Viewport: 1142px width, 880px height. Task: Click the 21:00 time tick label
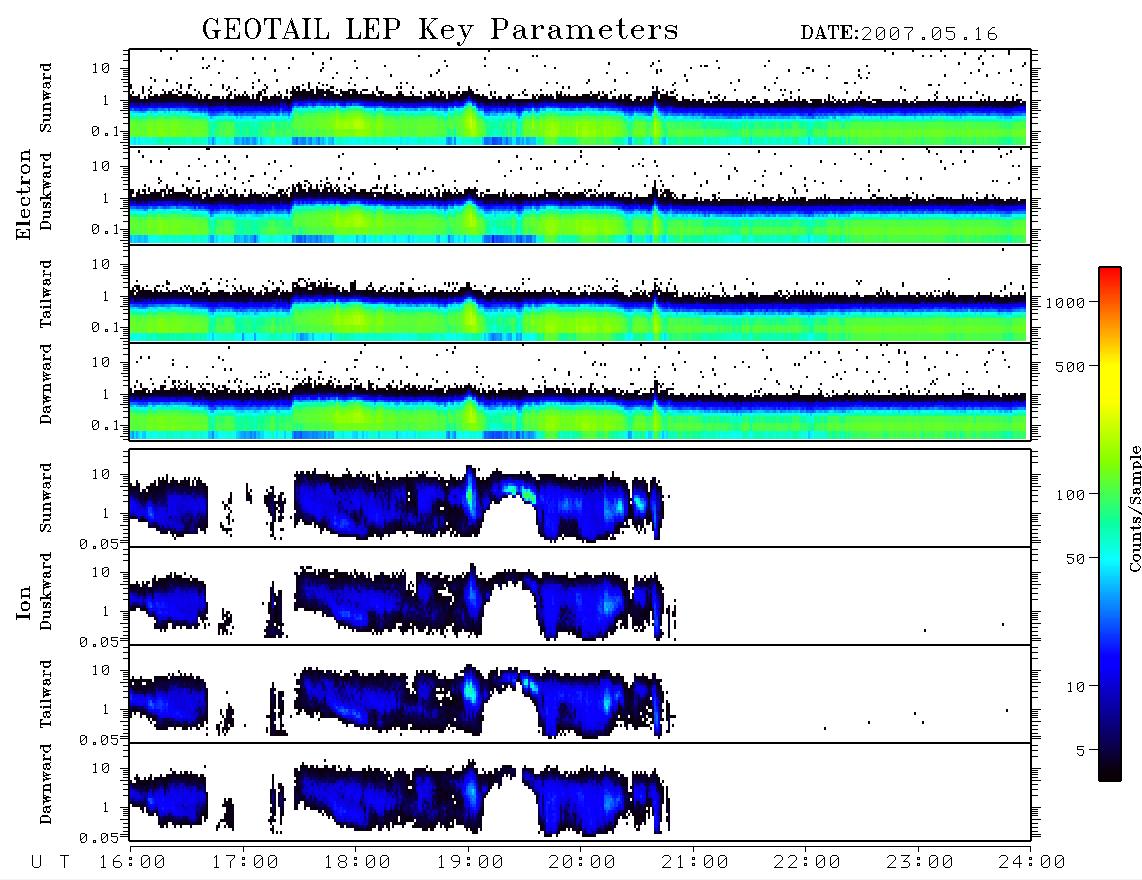click(x=695, y=863)
